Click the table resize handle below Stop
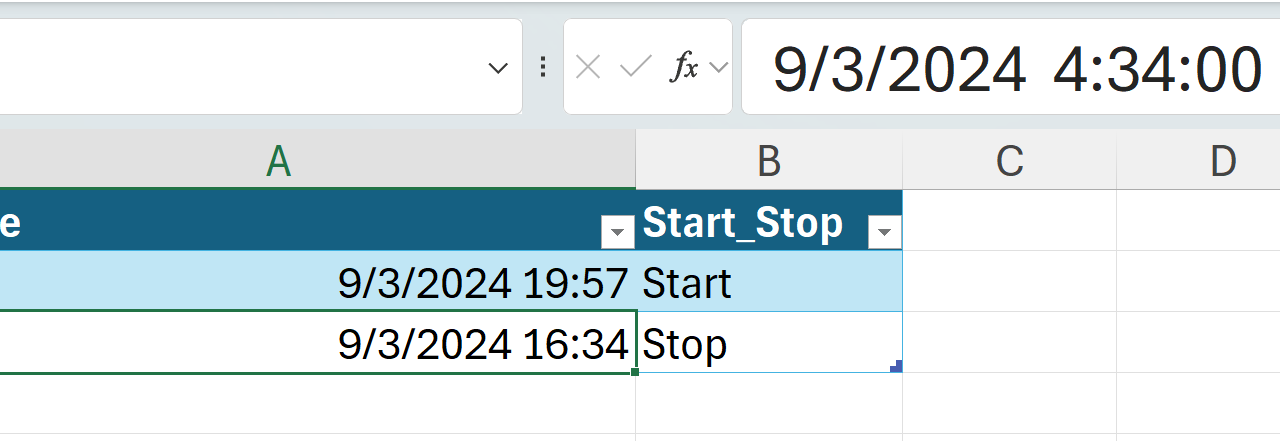 click(896, 367)
